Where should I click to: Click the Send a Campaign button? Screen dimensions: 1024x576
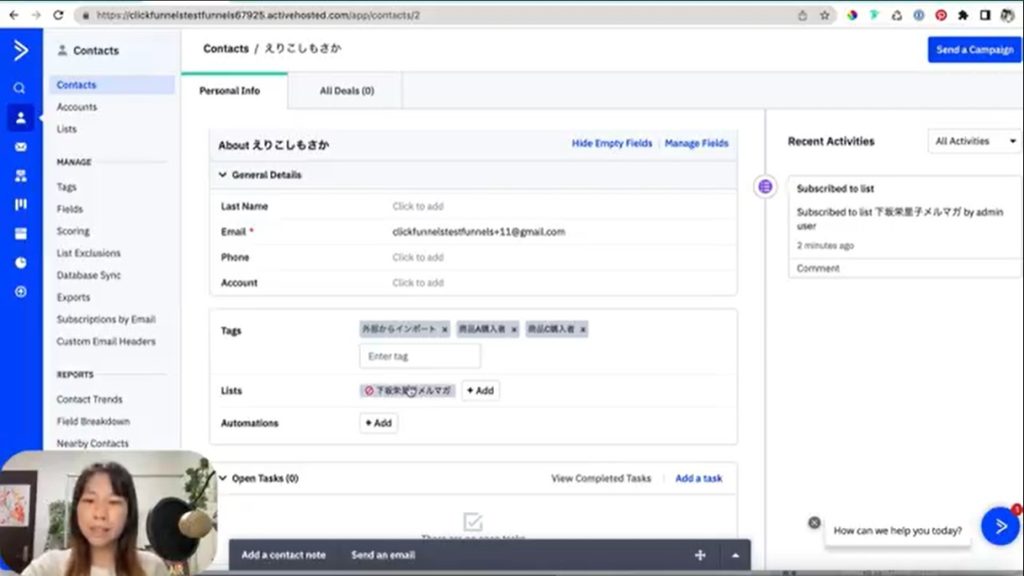[974, 50]
